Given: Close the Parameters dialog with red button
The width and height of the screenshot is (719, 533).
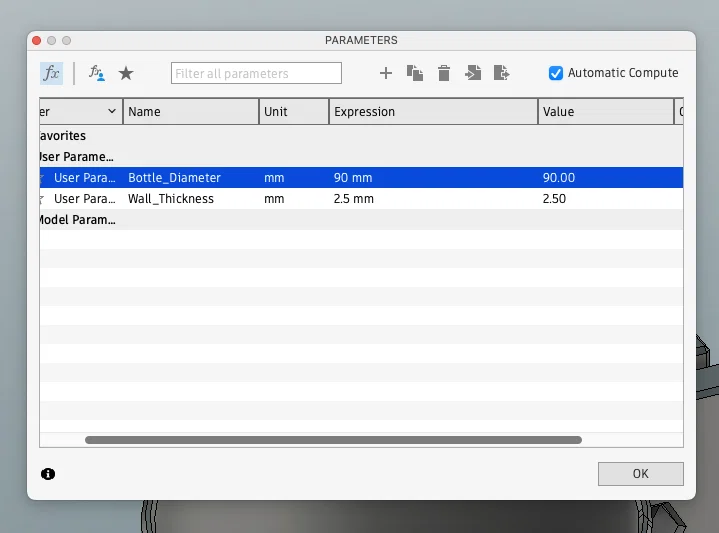Looking at the screenshot, I should tap(37, 40).
